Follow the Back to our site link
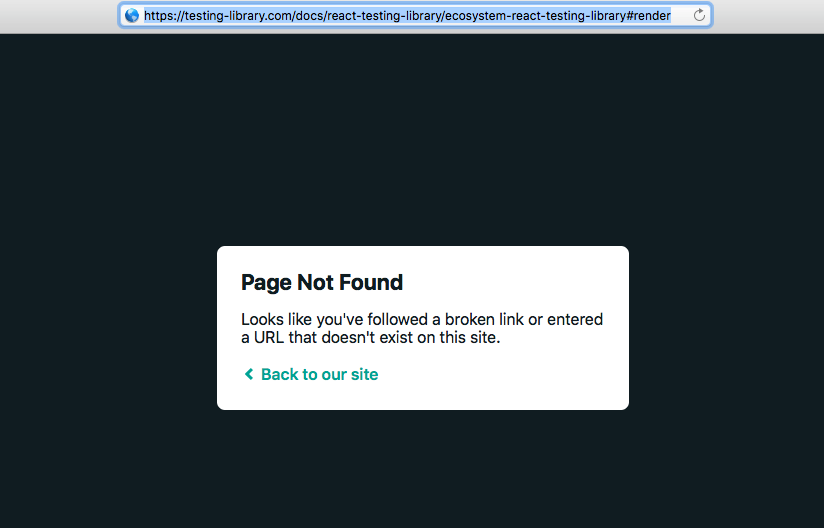 (320, 374)
